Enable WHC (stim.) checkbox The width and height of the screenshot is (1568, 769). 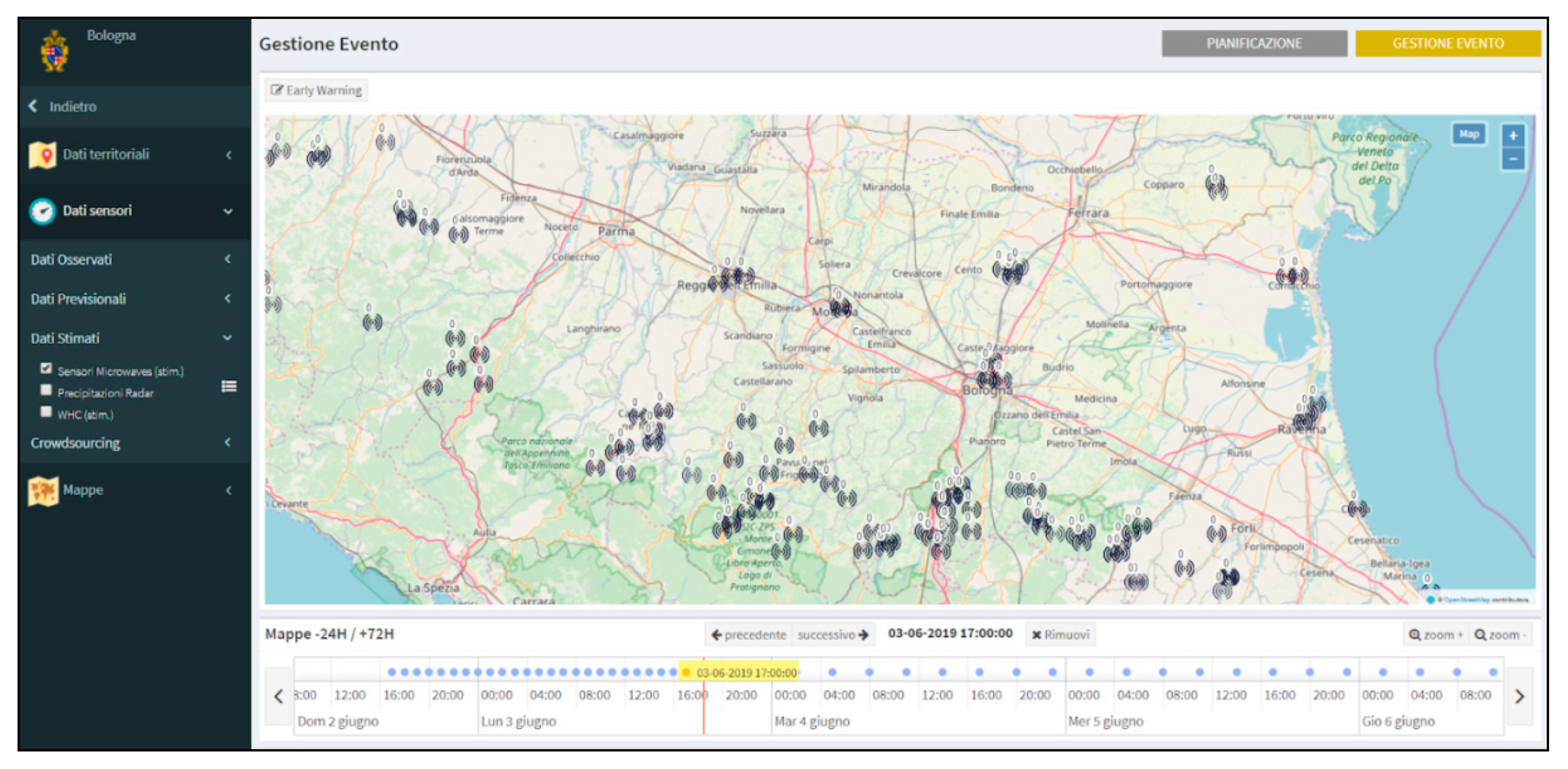[x=46, y=412]
